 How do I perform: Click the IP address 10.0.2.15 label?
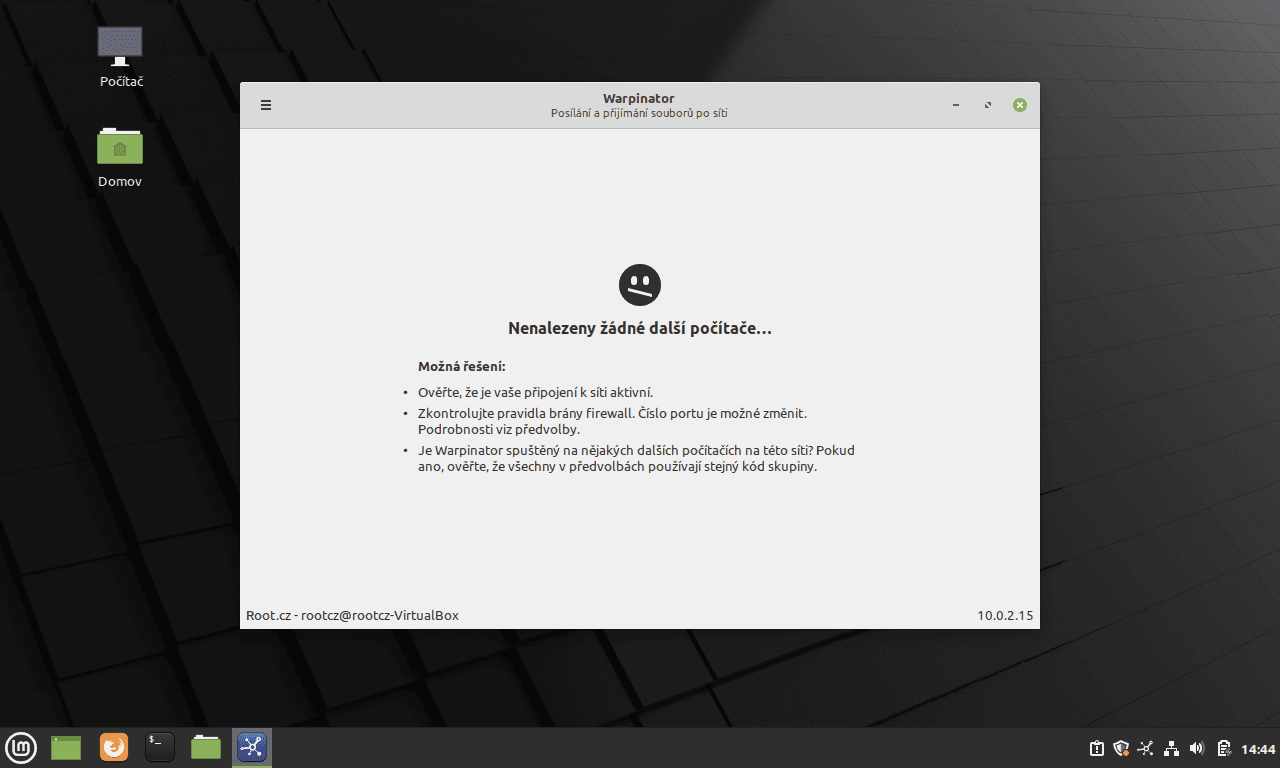click(x=1005, y=615)
